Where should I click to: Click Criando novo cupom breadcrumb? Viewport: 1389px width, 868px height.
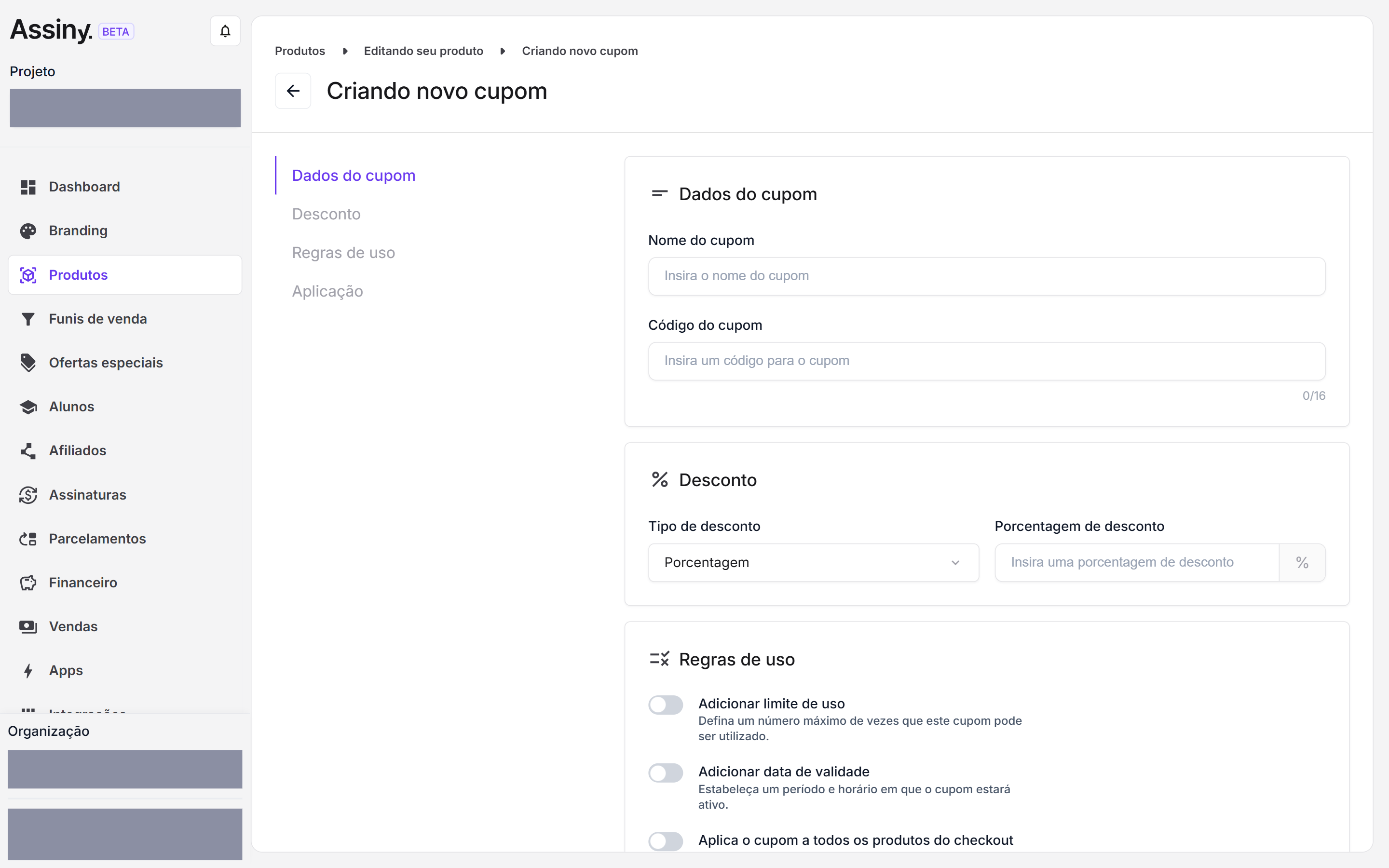[580, 51]
